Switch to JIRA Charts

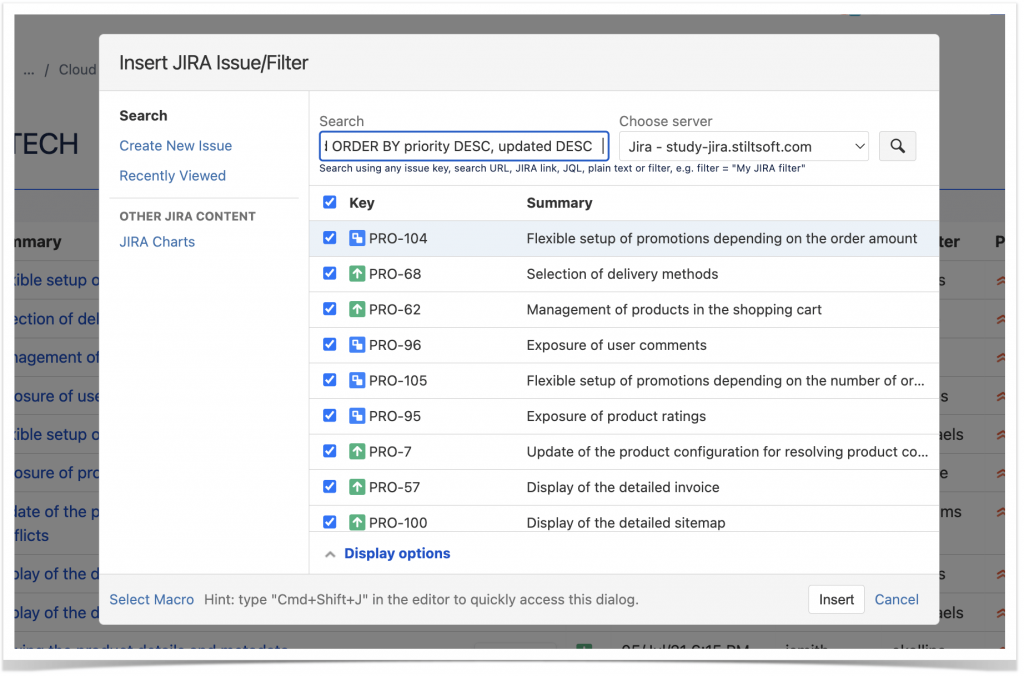coord(156,241)
